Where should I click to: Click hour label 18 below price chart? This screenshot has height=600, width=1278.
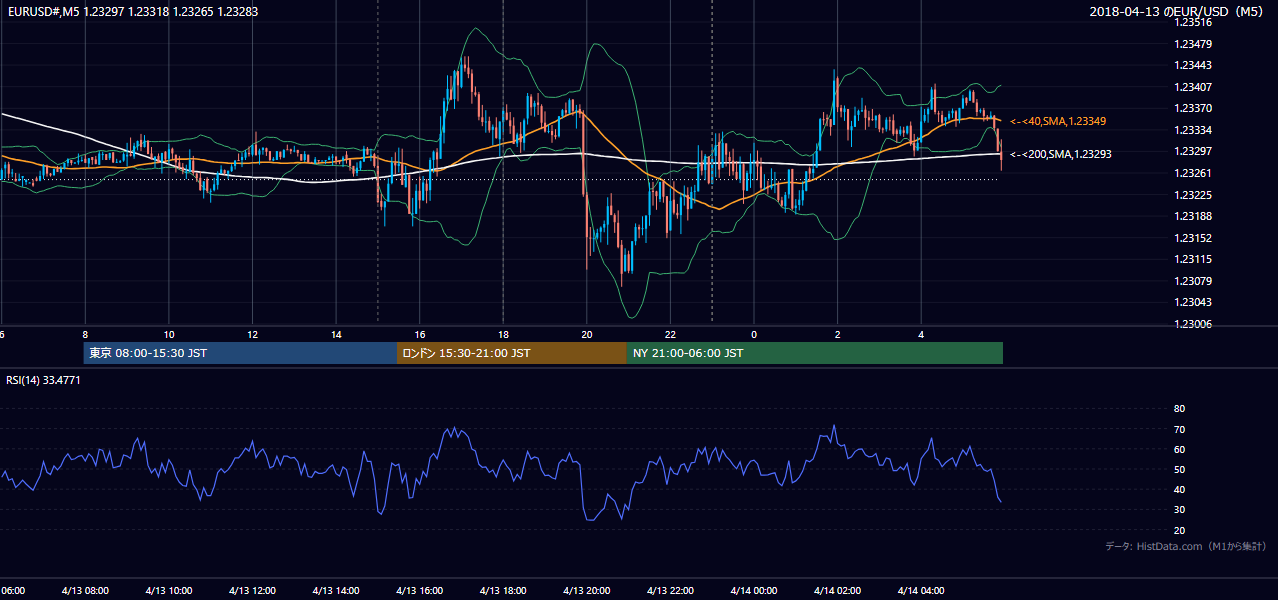pos(503,335)
